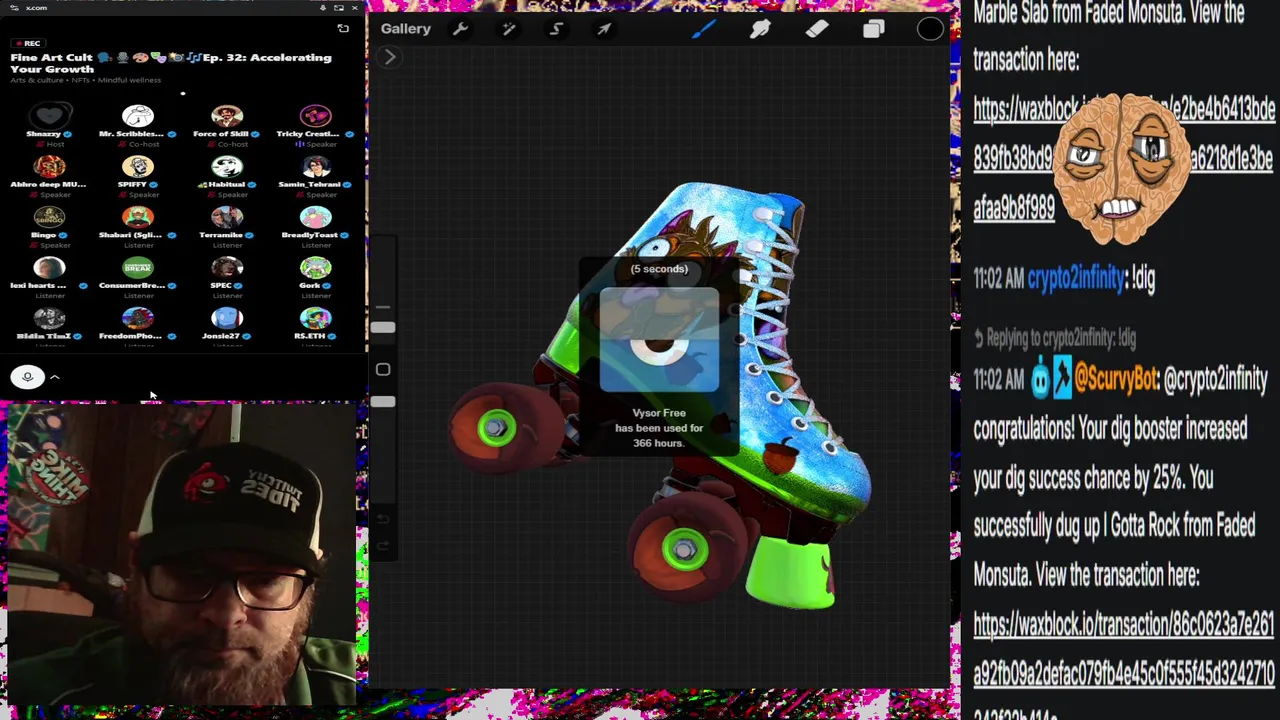Image resolution: width=1280 pixels, height=720 pixels.
Task: Open the upper waxblock transaction link
Action: click(1124, 158)
